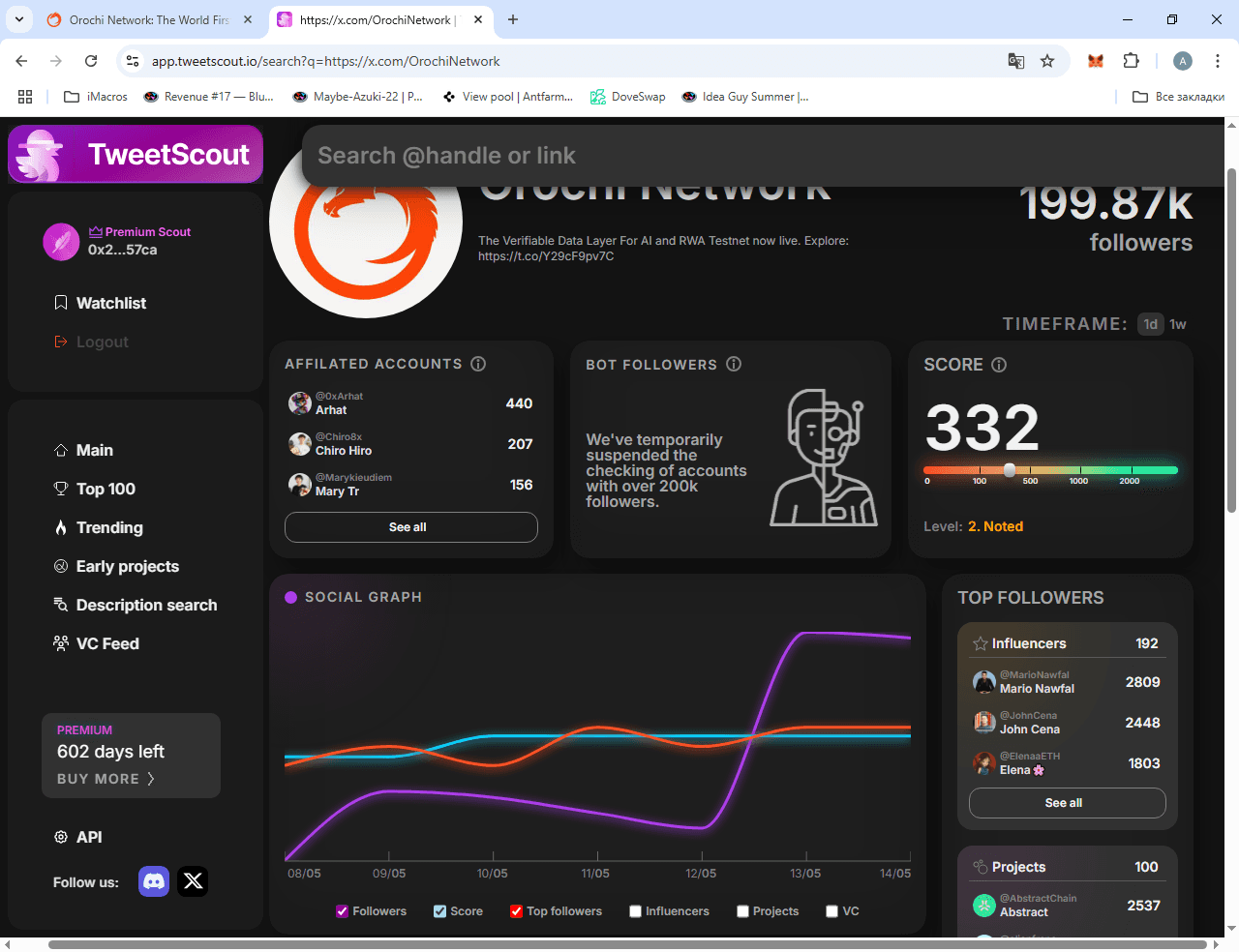Image resolution: width=1239 pixels, height=952 pixels.
Task: Enable the Projects graph checkbox
Action: click(x=742, y=911)
